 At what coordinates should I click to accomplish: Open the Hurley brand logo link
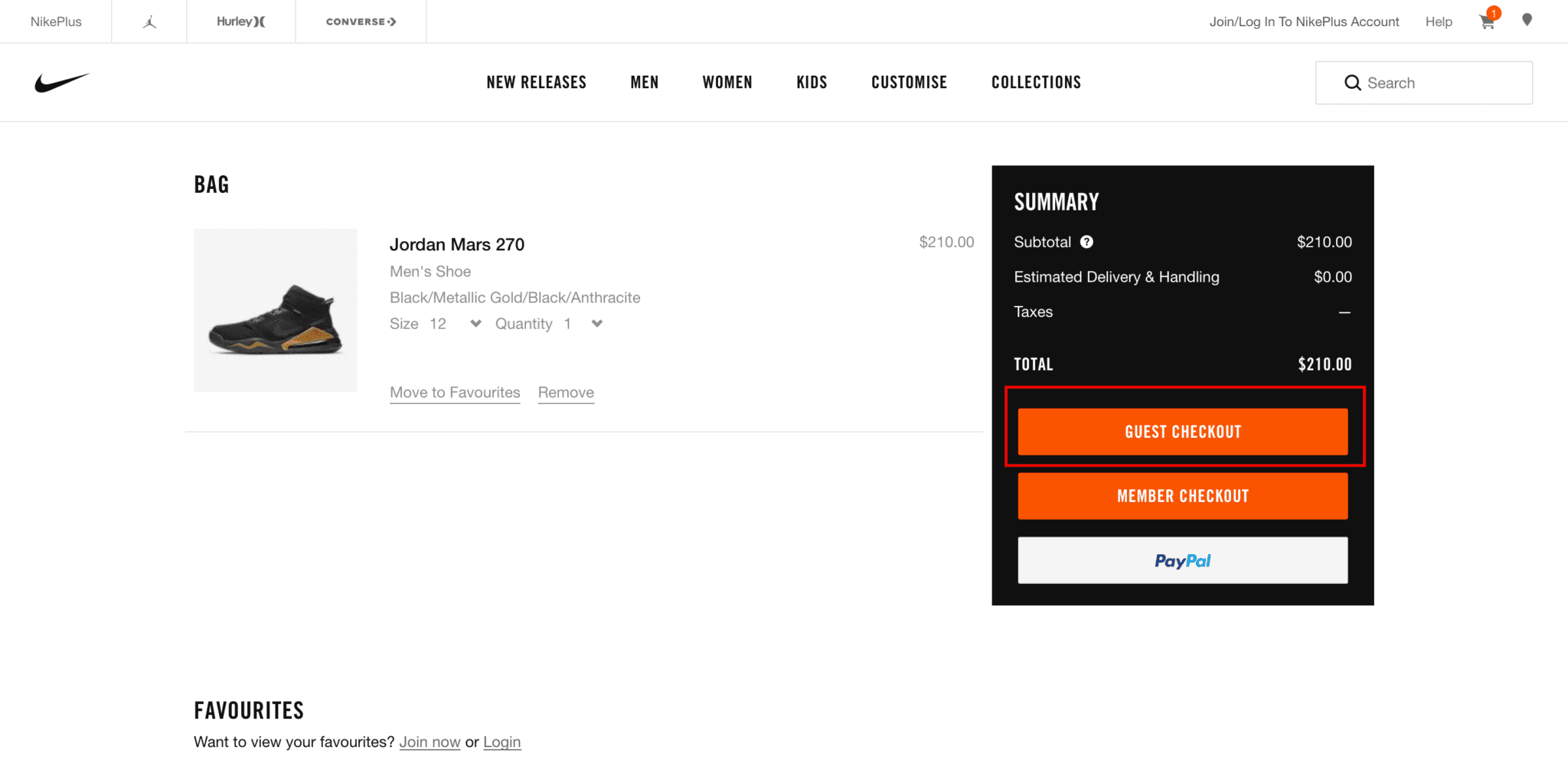click(241, 21)
